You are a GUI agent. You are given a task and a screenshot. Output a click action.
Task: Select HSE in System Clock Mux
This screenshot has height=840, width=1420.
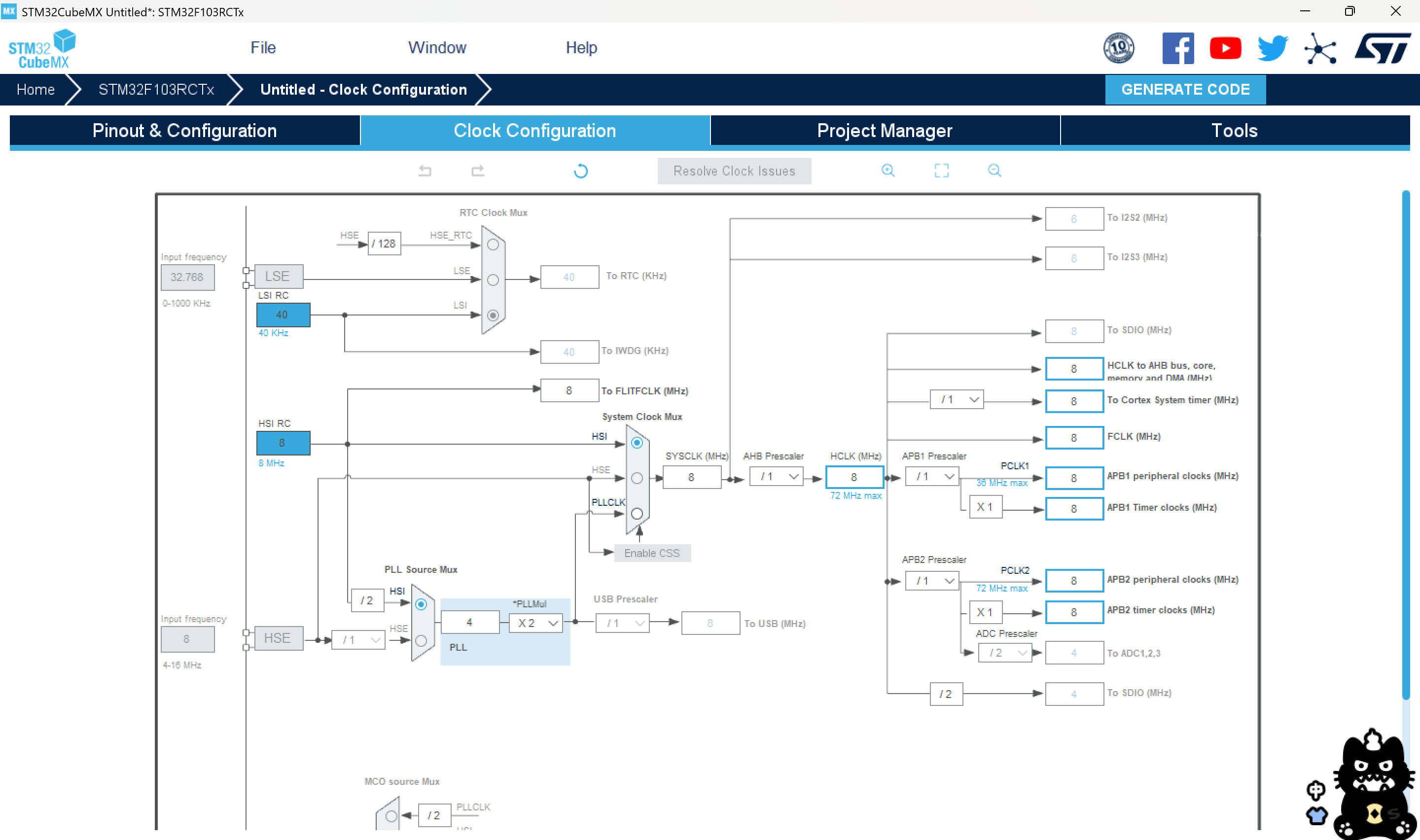tap(637, 478)
